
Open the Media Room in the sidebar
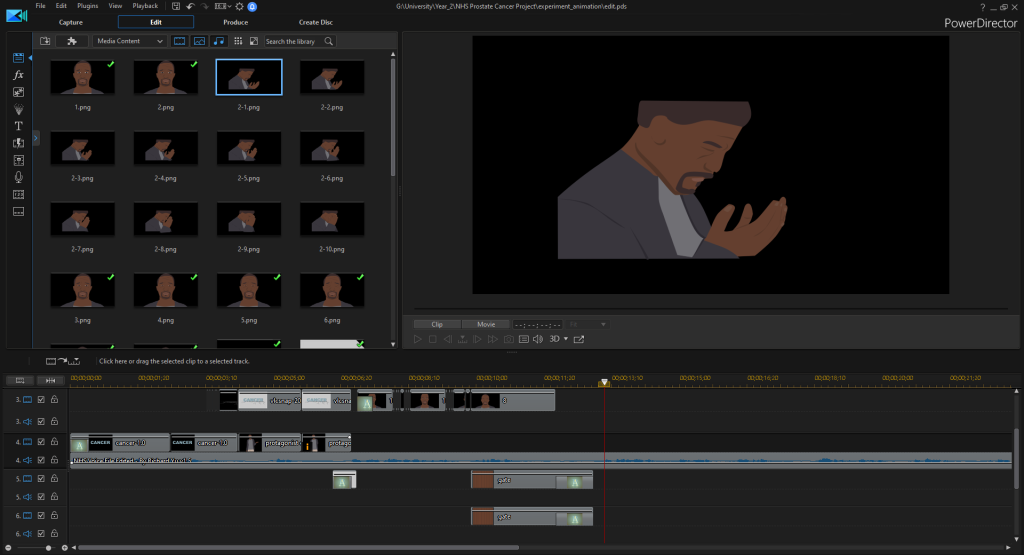tap(18, 58)
